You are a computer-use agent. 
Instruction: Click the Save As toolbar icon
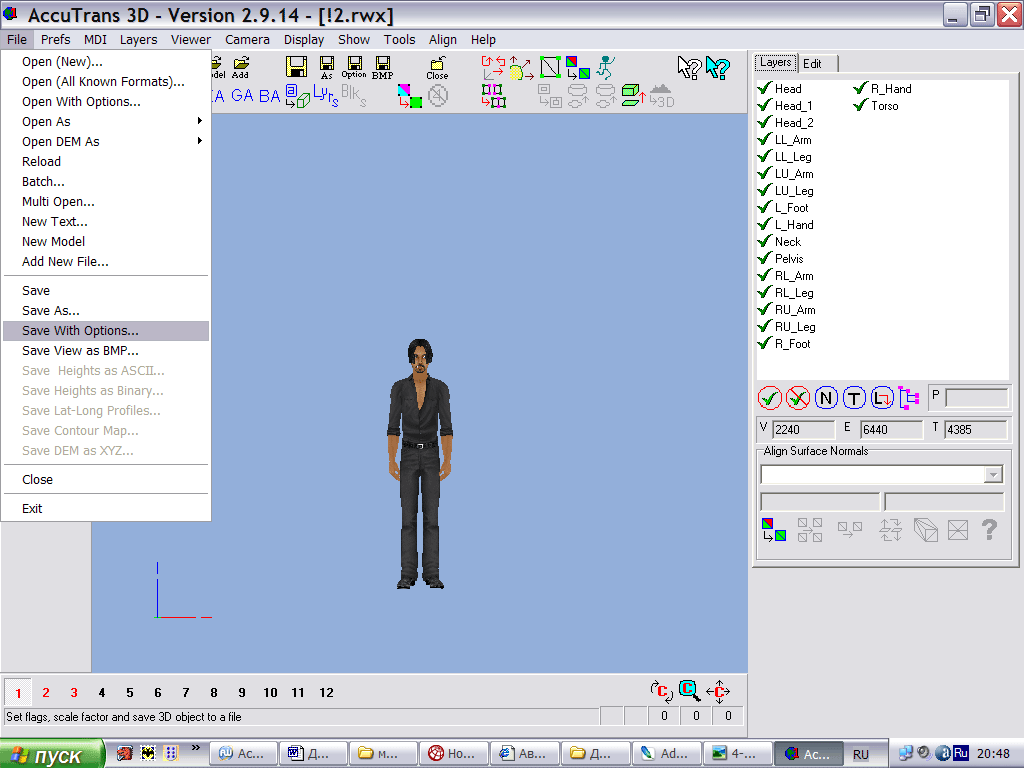pyautogui.click(x=327, y=67)
